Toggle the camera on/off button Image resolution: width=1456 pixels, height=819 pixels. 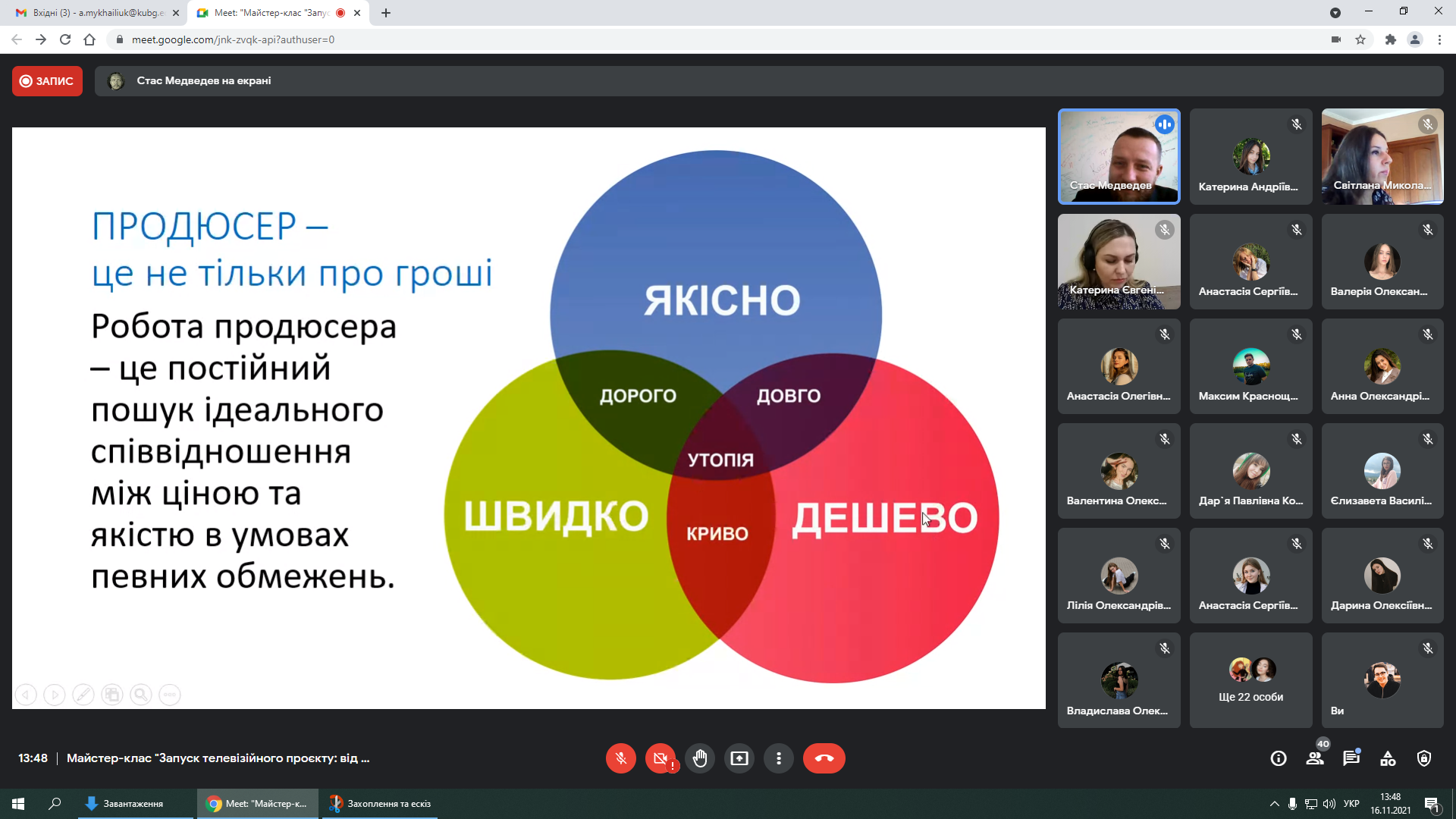tap(660, 758)
